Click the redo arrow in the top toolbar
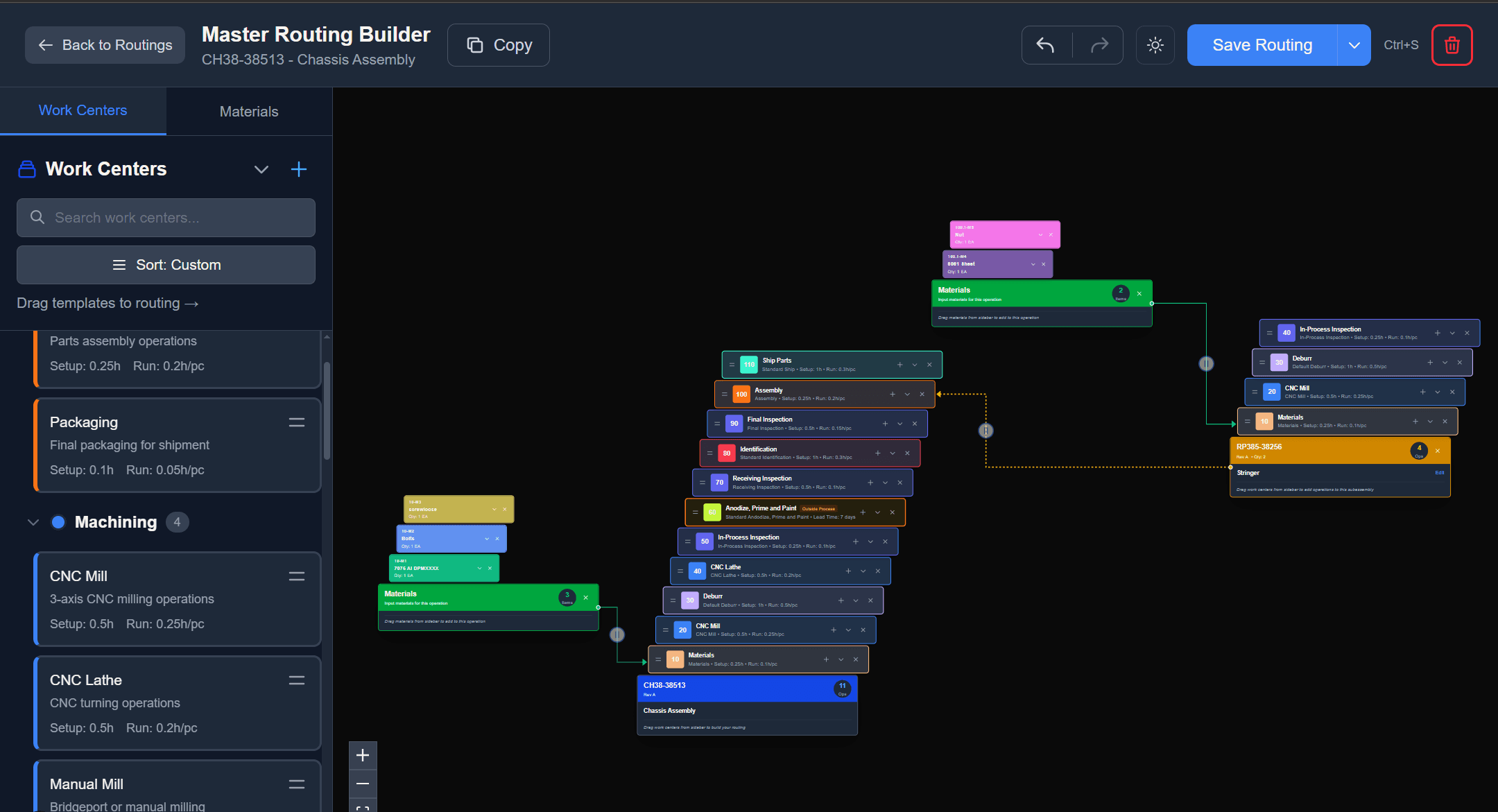Image resolution: width=1498 pixels, height=812 pixels. pos(1099,44)
